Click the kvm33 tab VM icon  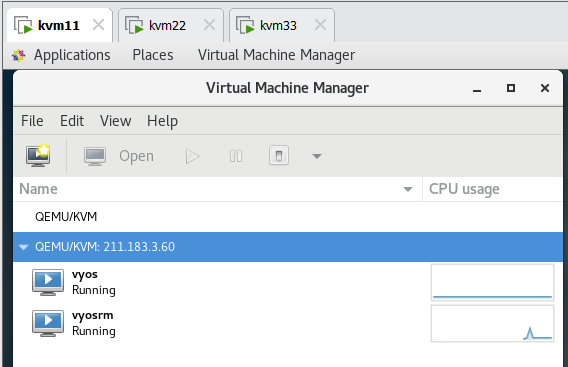245,25
